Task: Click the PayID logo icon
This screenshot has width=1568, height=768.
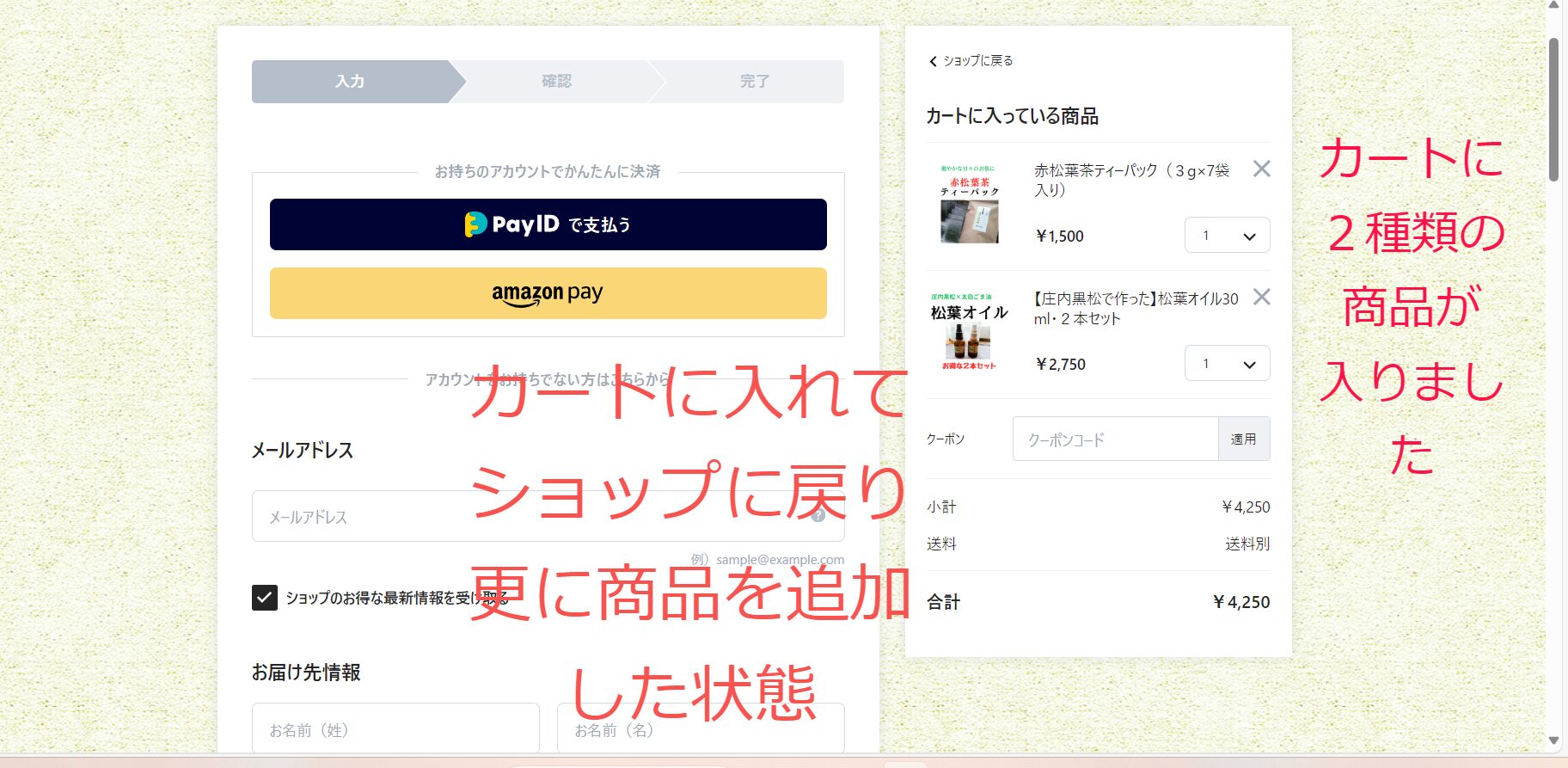Action: (x=475, y=224)
